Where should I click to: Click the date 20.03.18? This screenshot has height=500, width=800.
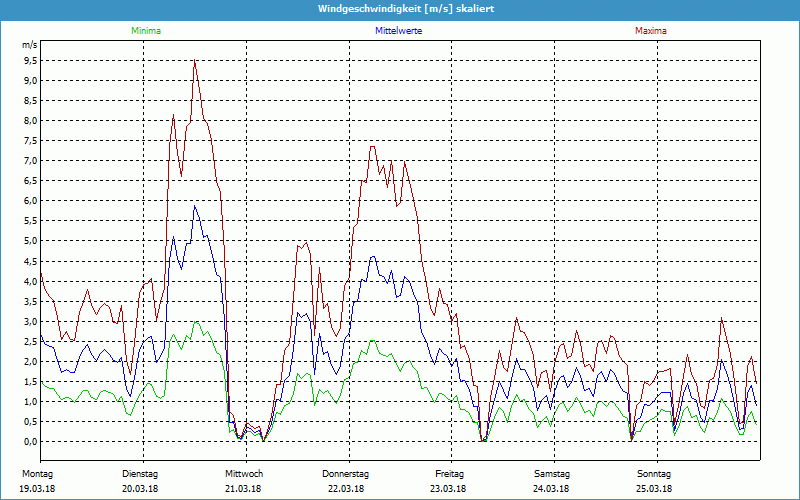click(x=140, y=489)
